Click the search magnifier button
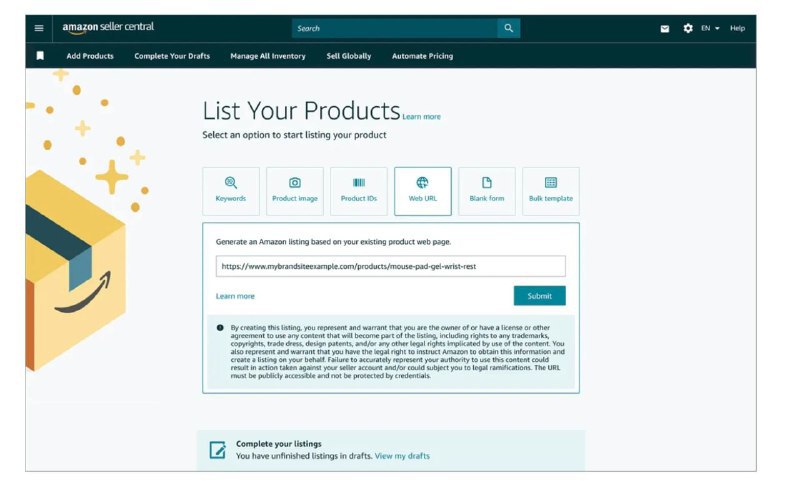 coord(509,28)
